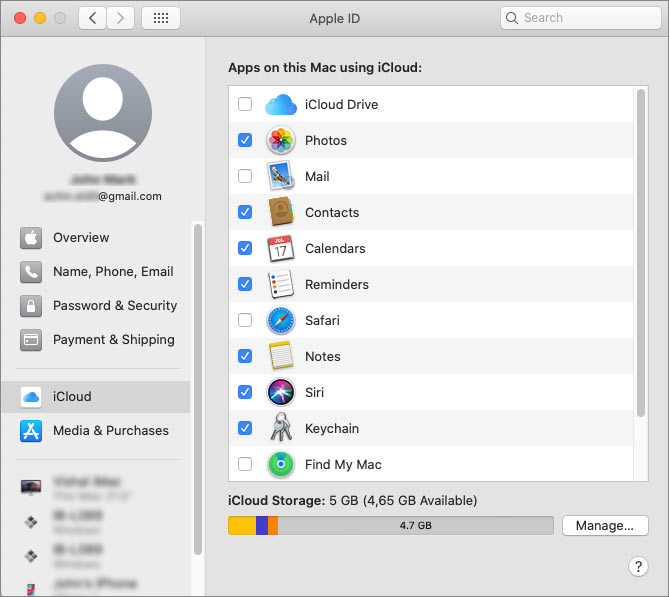Screen dimensions: 669x597
Task: Click the Contacts book icon
Action: pyautogui.click(x=281, y=212)
